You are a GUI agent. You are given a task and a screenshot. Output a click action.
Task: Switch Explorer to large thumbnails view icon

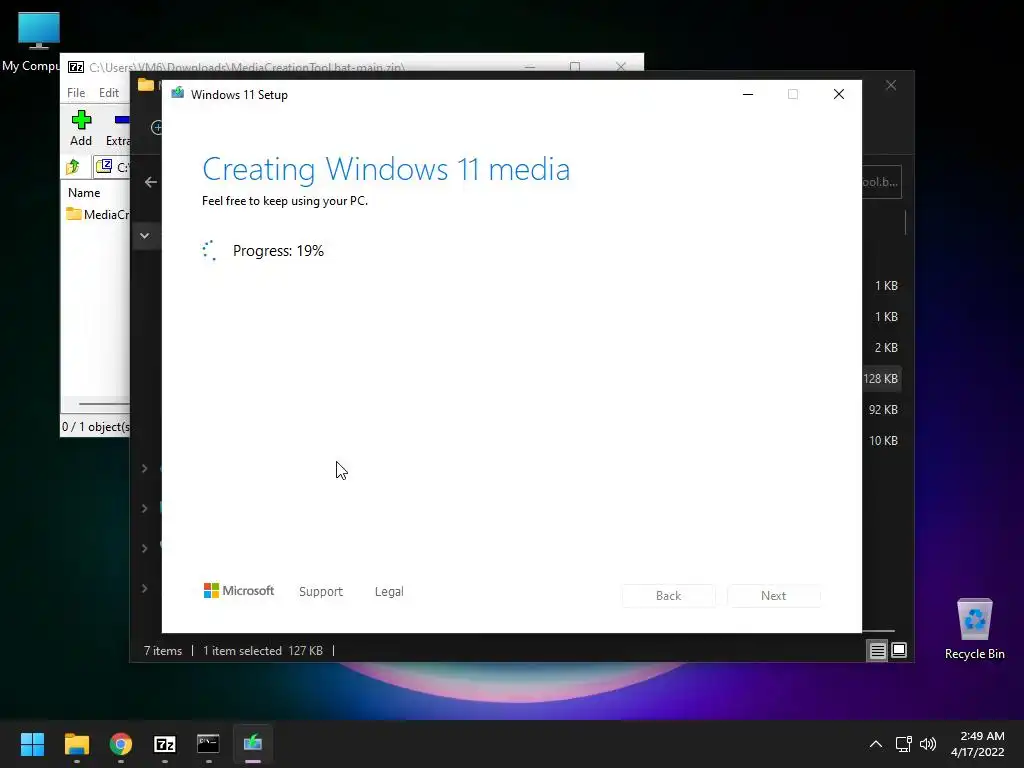tap(899, 650)
